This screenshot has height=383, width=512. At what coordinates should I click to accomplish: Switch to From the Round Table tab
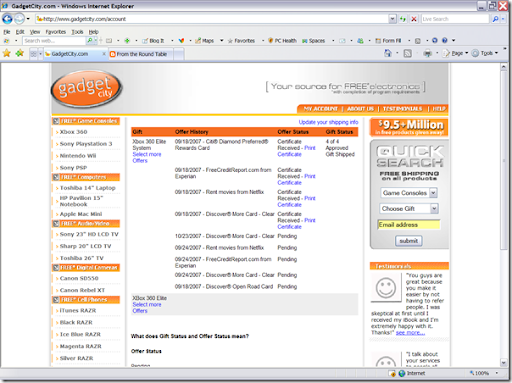141,54
